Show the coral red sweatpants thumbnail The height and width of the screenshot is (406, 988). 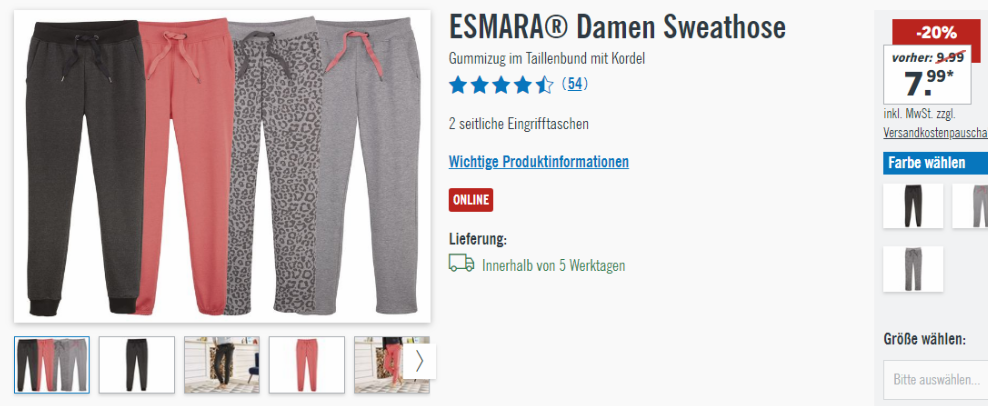click(x=307, y=365)
